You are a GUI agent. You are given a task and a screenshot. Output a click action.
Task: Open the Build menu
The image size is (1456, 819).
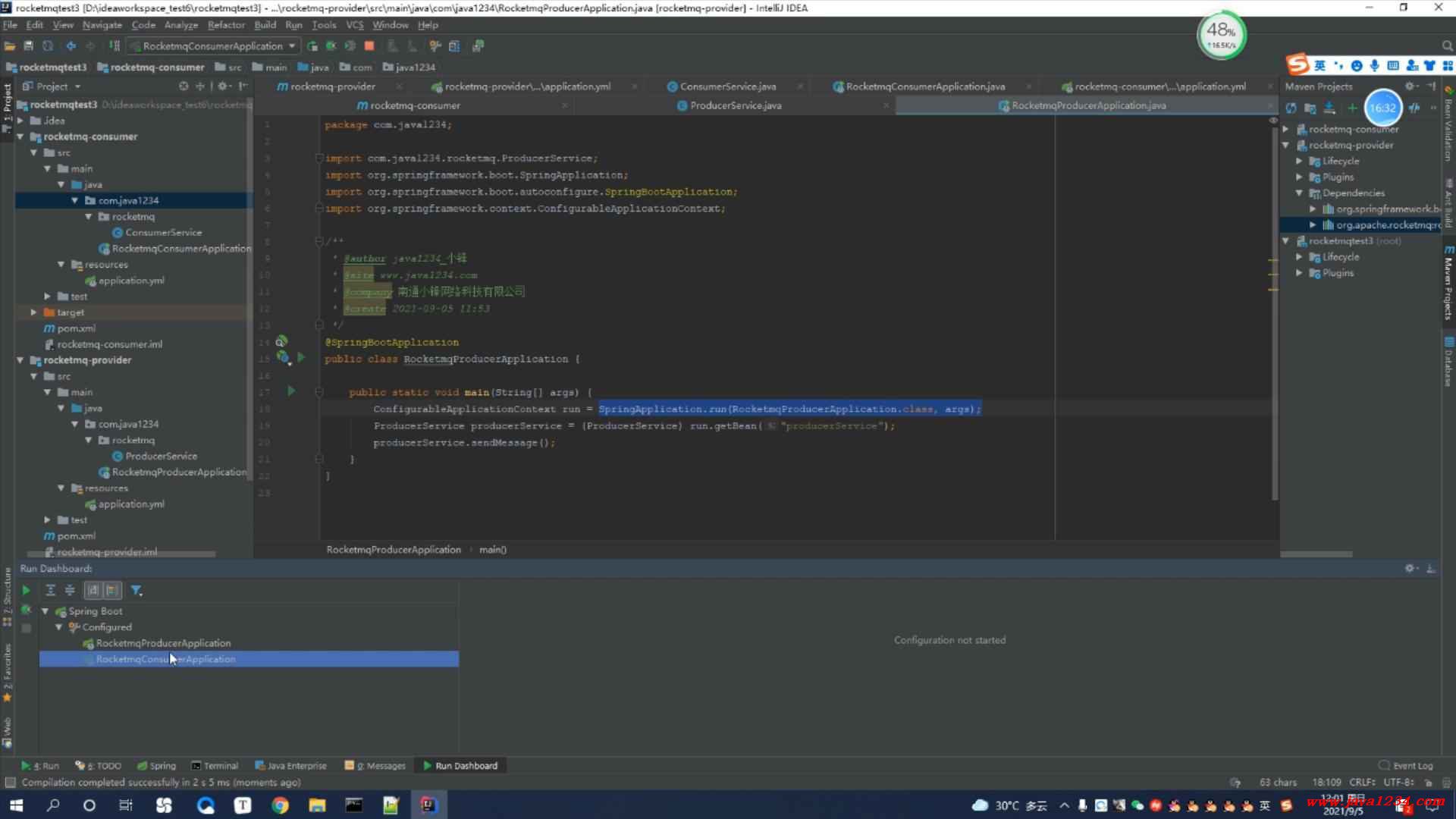coord(265,25)
